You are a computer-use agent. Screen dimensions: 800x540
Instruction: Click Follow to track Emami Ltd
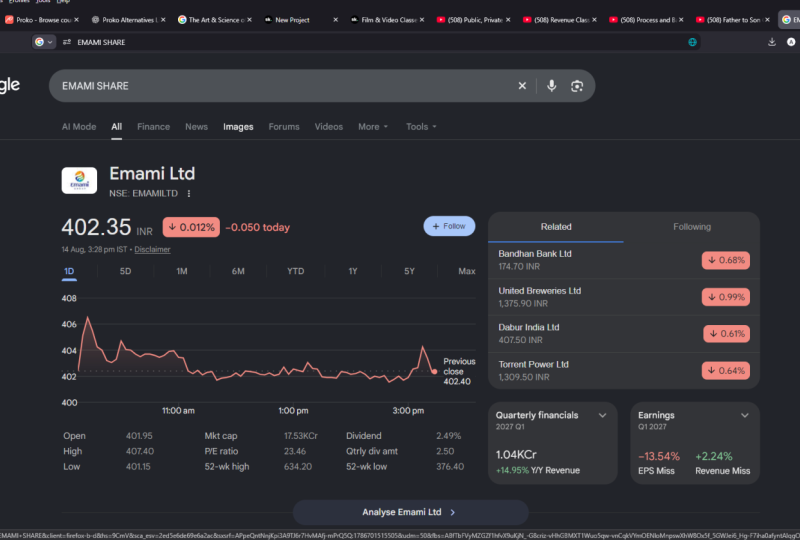(449, 226)
